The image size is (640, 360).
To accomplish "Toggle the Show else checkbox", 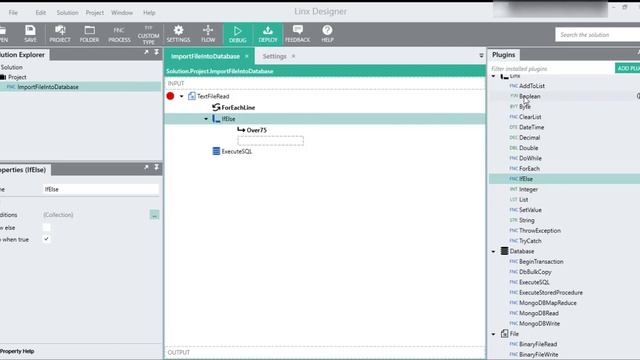I will [47, 227].
